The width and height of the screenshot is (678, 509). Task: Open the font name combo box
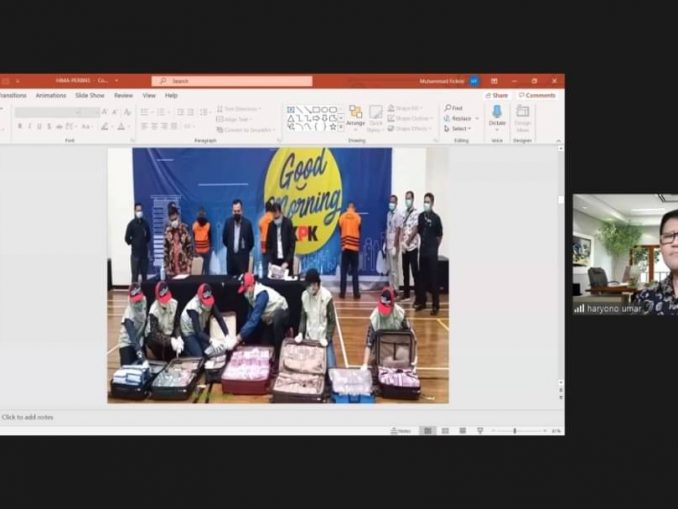click(x=48, y=112)
